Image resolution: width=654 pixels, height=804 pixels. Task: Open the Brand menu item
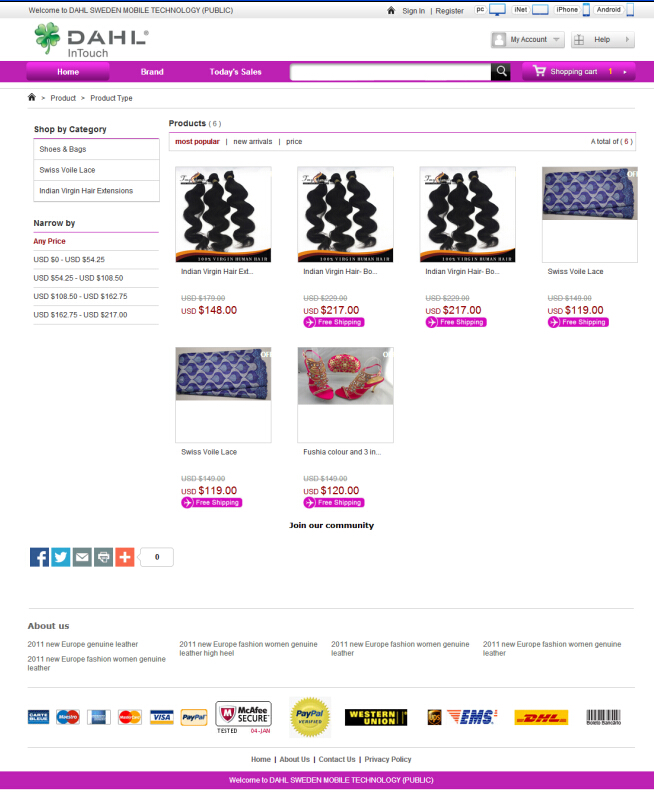coord(152,72)
